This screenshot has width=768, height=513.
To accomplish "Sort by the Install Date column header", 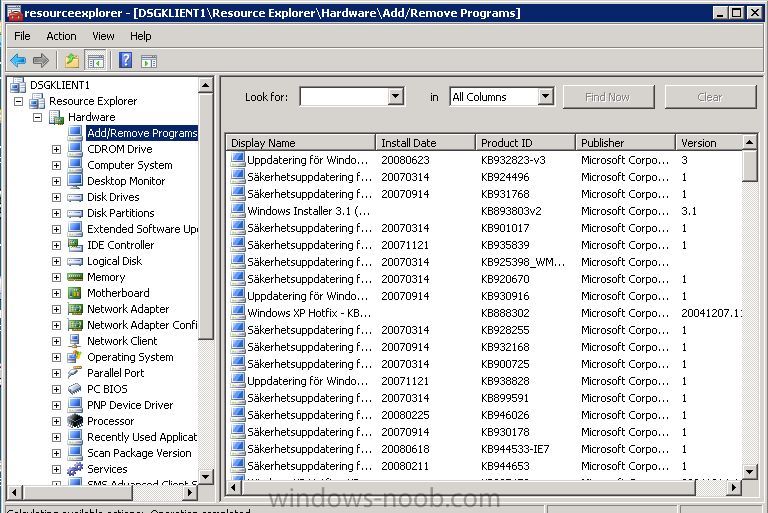I will [x=425, y=143].
